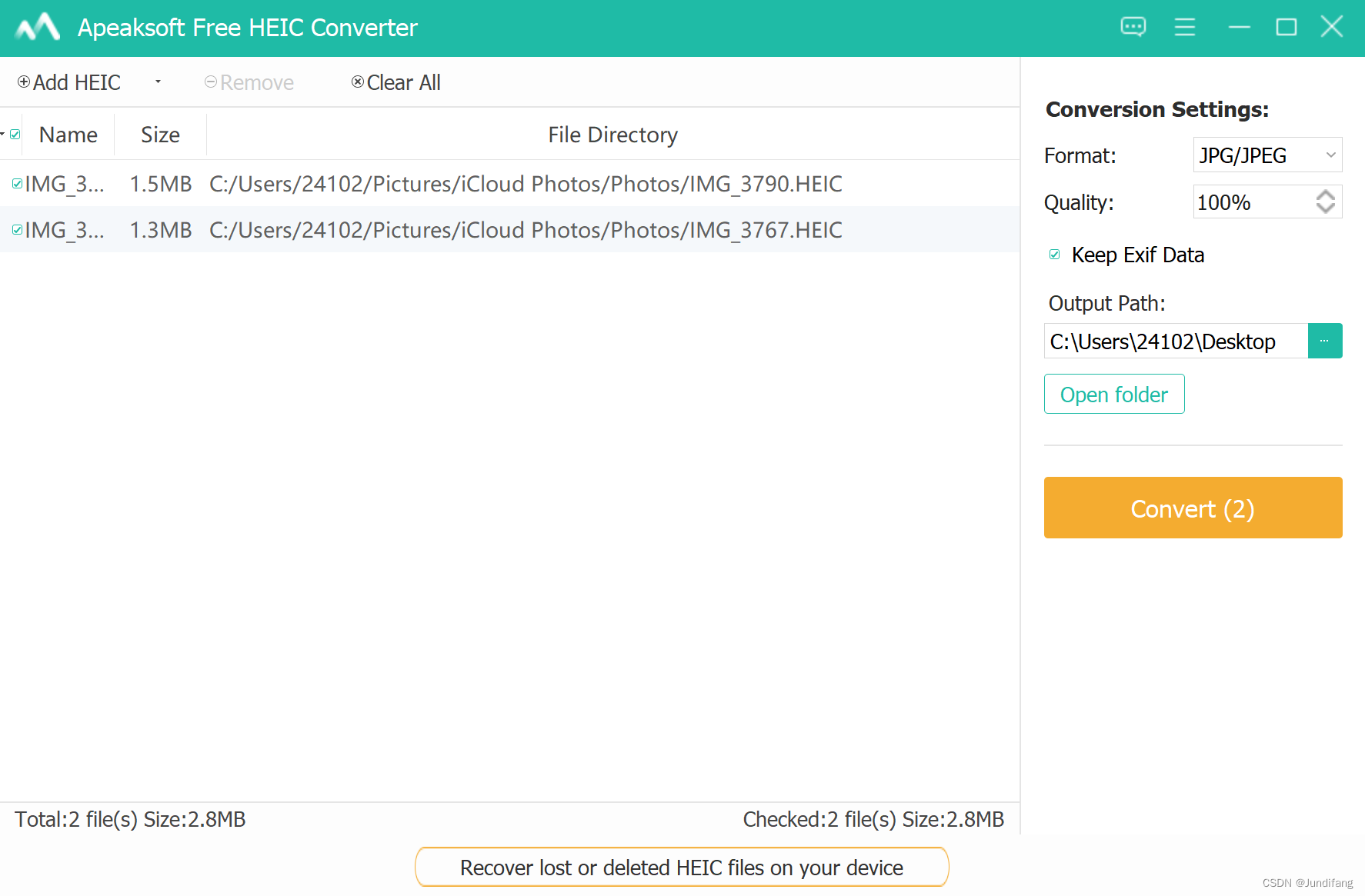The height and width of the screenshot is (896, 1365).
Task: Click the File Directory column header
Action: tap(613, 135)
